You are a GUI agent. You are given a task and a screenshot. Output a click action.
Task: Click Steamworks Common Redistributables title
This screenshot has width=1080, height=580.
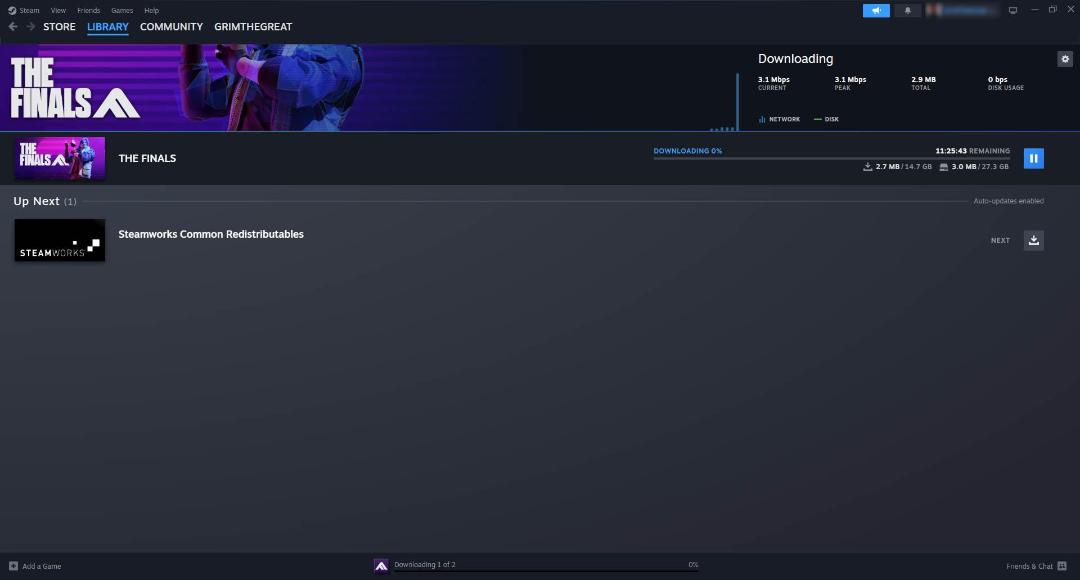(211, 234)
